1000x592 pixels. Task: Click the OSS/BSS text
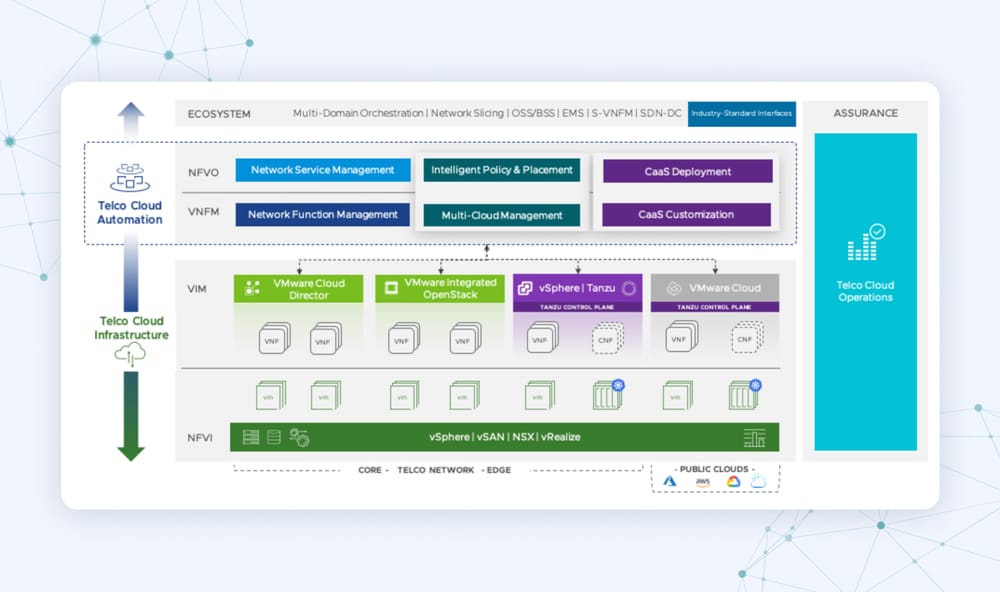(x=533, y=113)
